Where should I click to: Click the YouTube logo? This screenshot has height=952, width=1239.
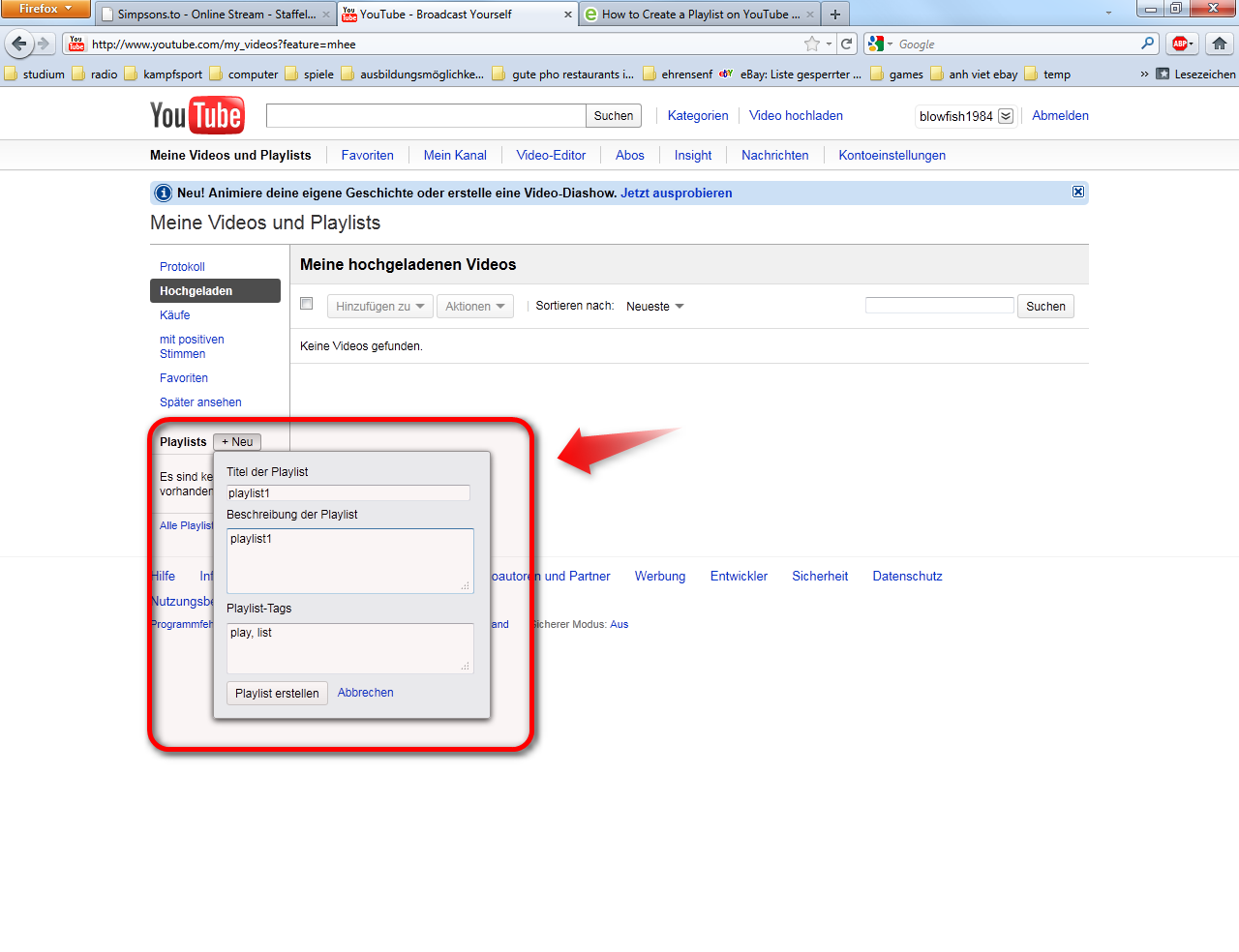pos(196,115)
